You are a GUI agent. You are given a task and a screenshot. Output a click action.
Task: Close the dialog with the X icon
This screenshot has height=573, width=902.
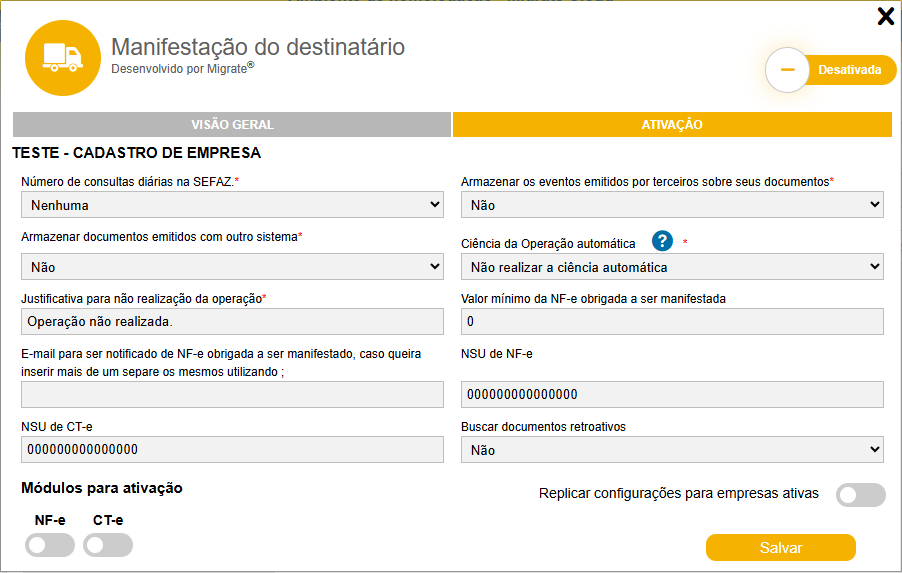[885, 16]
